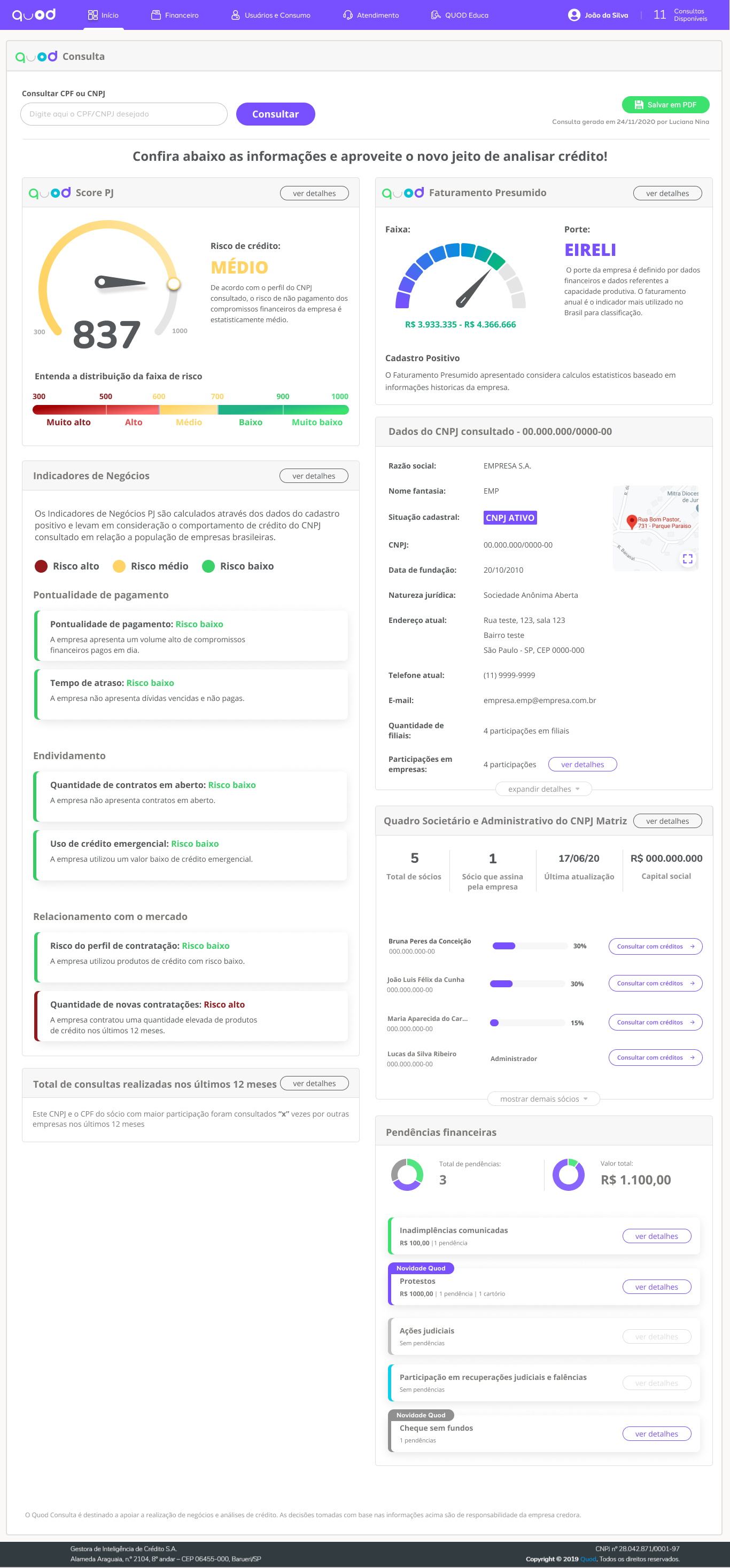730x1568 pixels.
Task: Click the Consultar button
Action: [275, 114]
